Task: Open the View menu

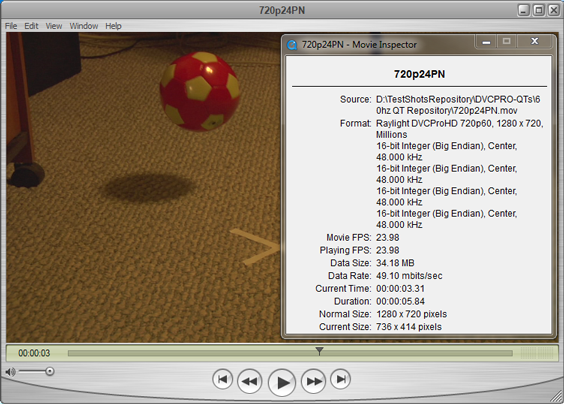Action: click(54, 26)
